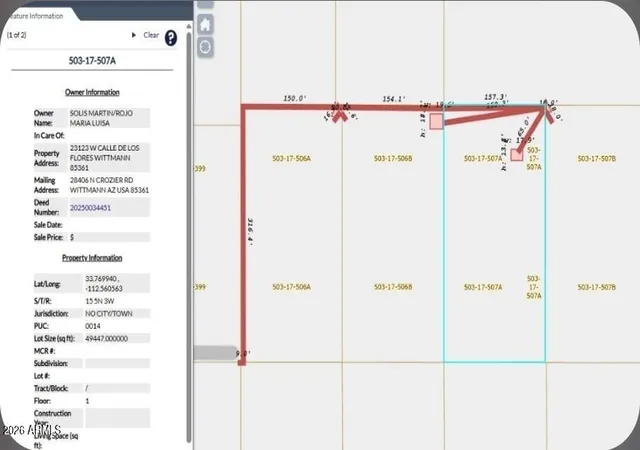This screenshot has width=640, height=450.
Task: Click the pink square marker near 506B
Action: 436,122
